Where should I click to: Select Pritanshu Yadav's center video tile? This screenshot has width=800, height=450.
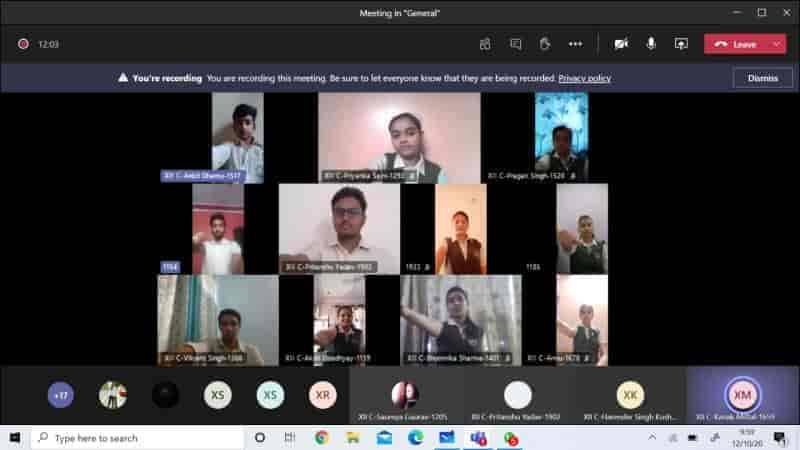coord(339,228)
